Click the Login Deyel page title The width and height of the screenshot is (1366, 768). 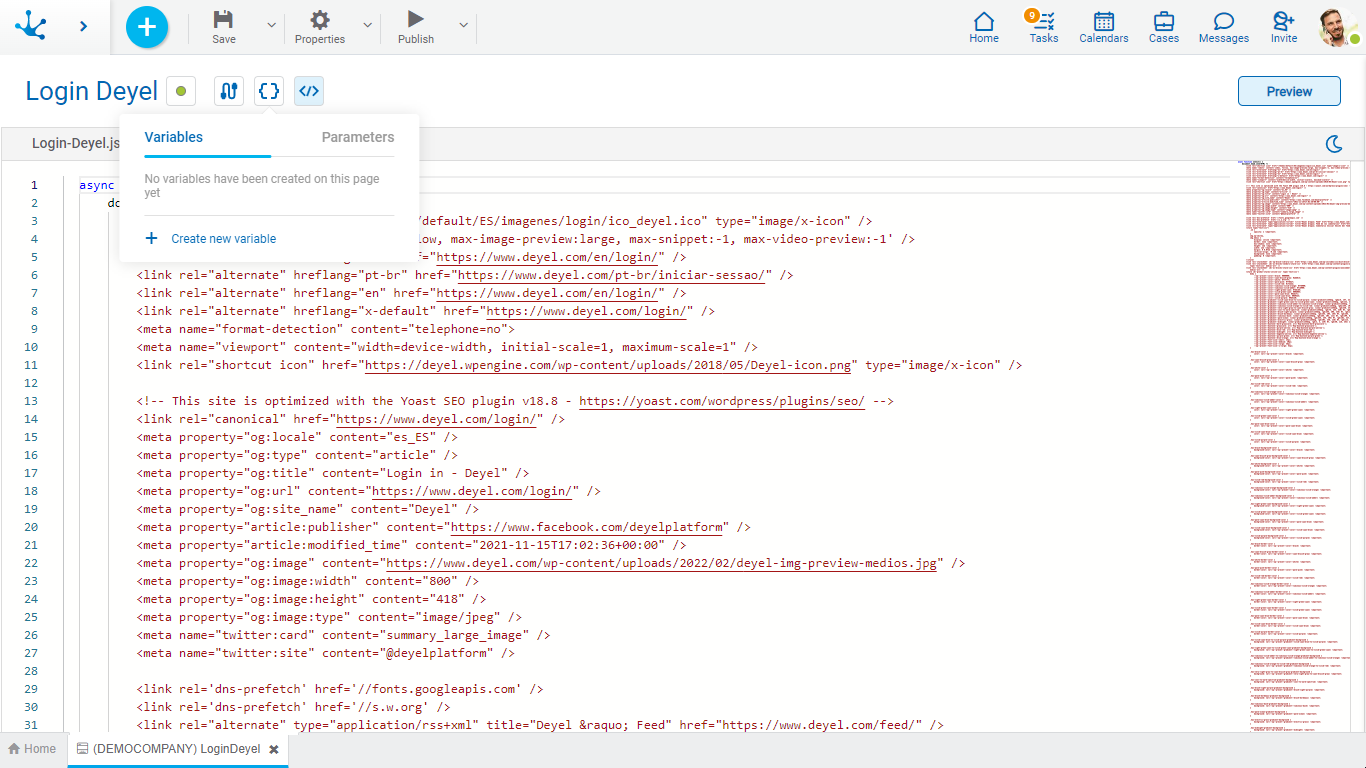(92, 92)
